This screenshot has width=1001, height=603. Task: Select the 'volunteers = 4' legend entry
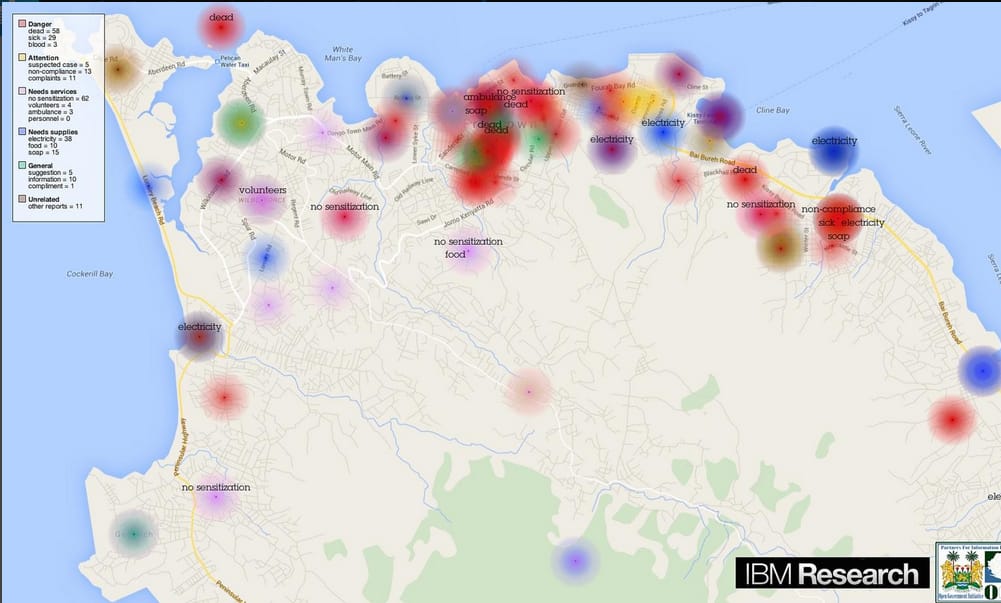(50, 105)
